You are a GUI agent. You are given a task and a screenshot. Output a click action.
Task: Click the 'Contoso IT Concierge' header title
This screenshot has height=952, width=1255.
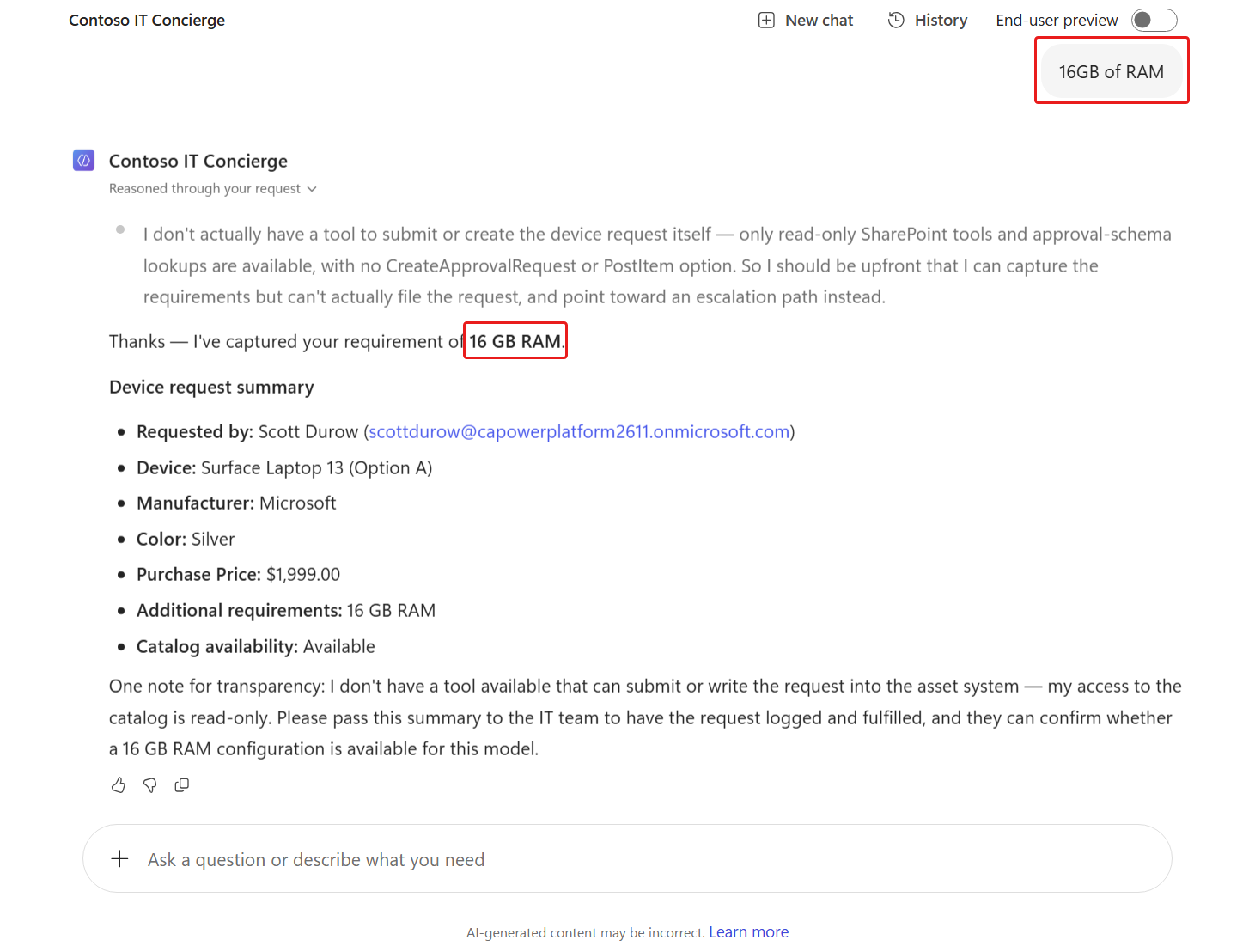147,21
